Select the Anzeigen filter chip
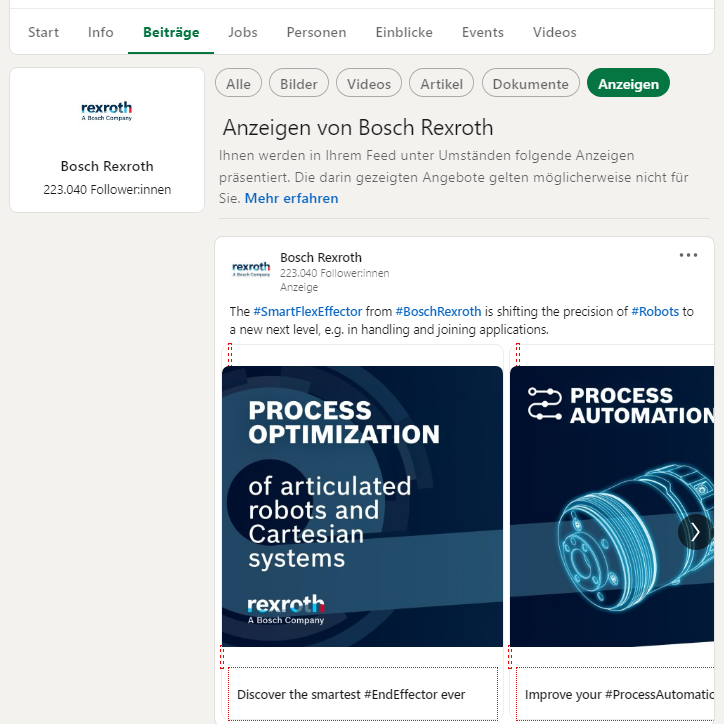The width and height of the screenshot is (724, 724). [x=628, y=84]
